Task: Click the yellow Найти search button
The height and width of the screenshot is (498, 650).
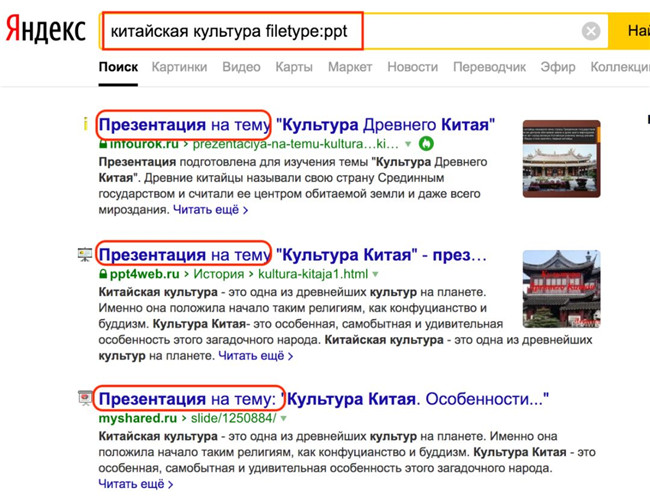Action: [629, 31]
